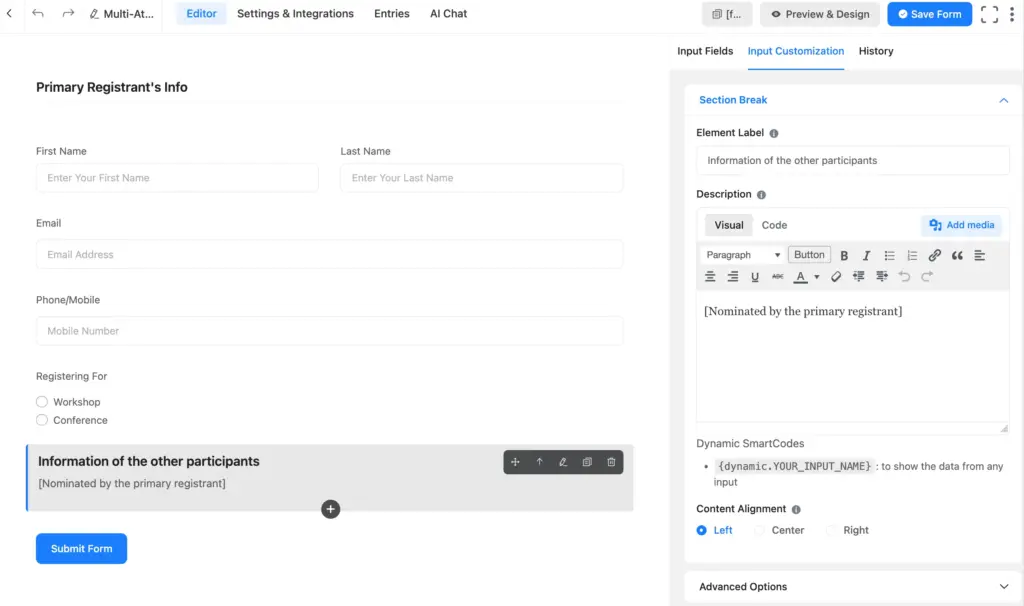Insert a Button in the editor
The width and height of the screenshot is (1024, 606).
coord(809,255)
